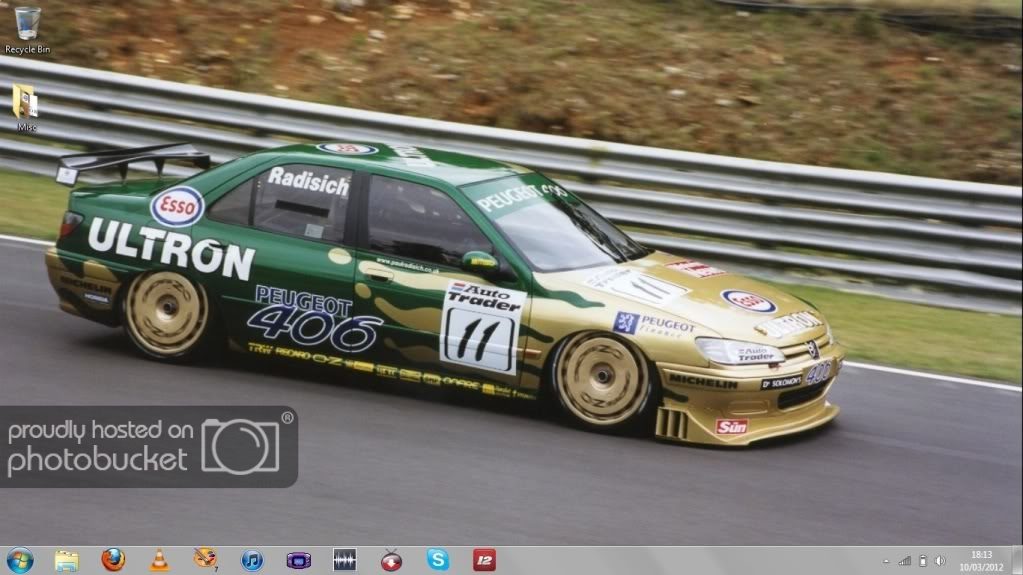
Task: Check the battery power tray icon
Action: pos(923,561)
